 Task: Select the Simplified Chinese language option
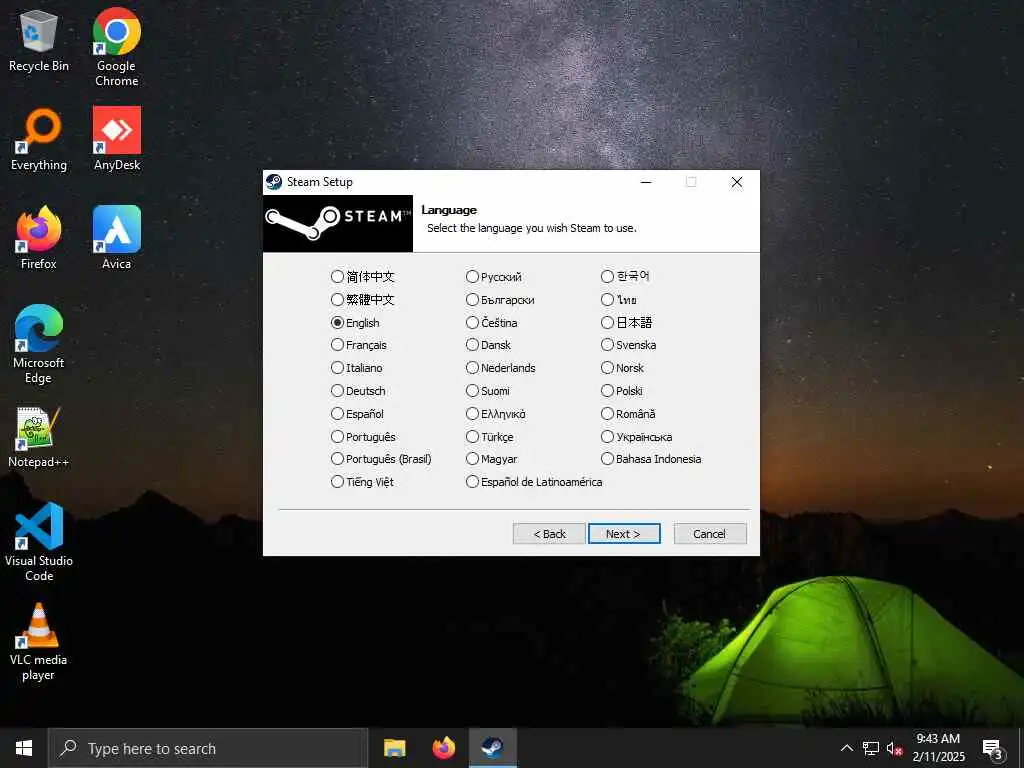(362, 277)
